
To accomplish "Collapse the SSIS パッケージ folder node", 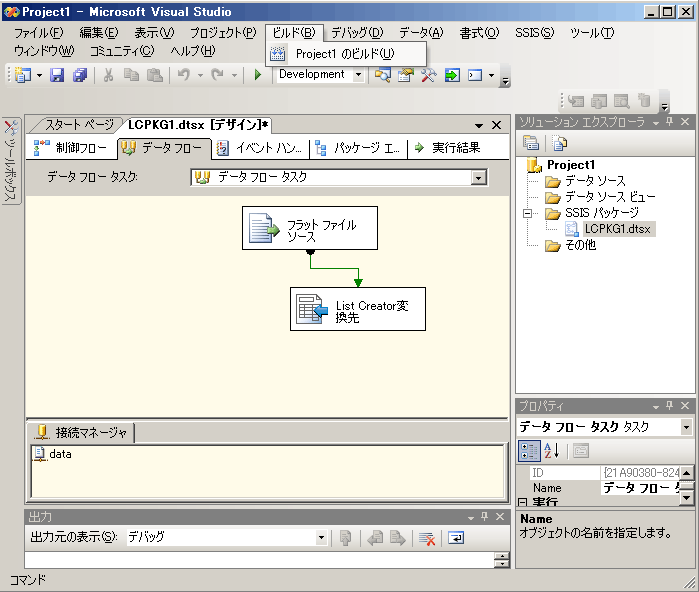I will pyautogui.click(x=527, y=214).
